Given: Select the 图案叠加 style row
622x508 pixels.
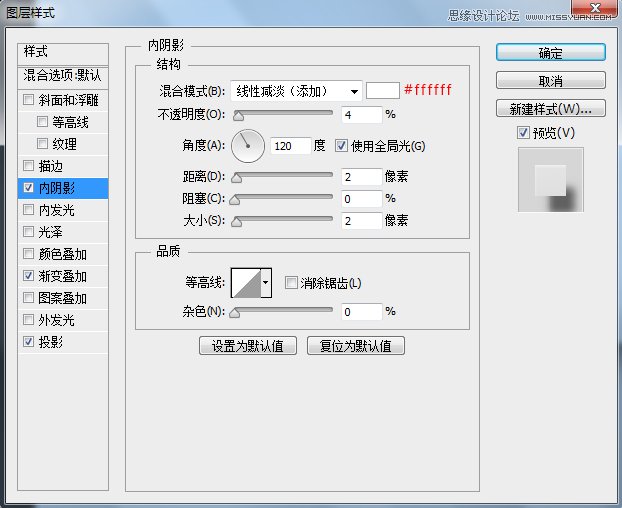Looking at the screenshot, I should pos(63,298).
